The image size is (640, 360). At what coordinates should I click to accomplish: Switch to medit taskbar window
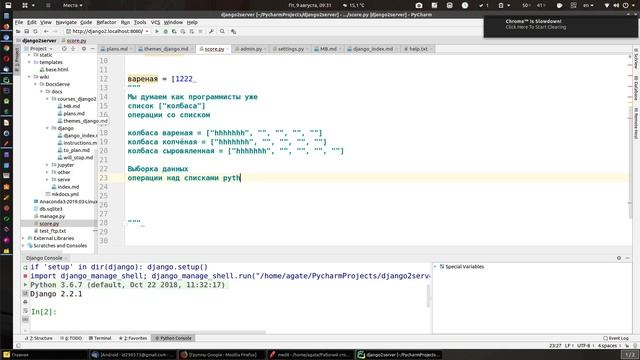click(311, 355)
